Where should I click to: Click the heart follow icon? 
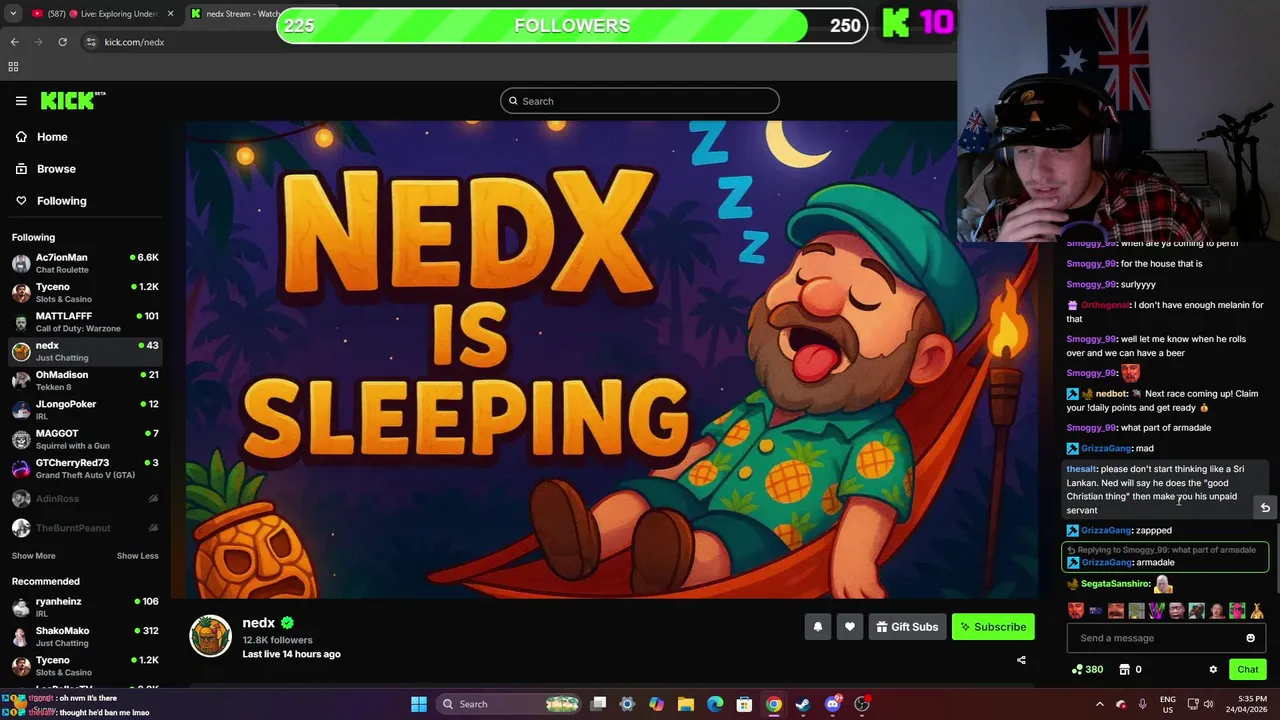850,627
